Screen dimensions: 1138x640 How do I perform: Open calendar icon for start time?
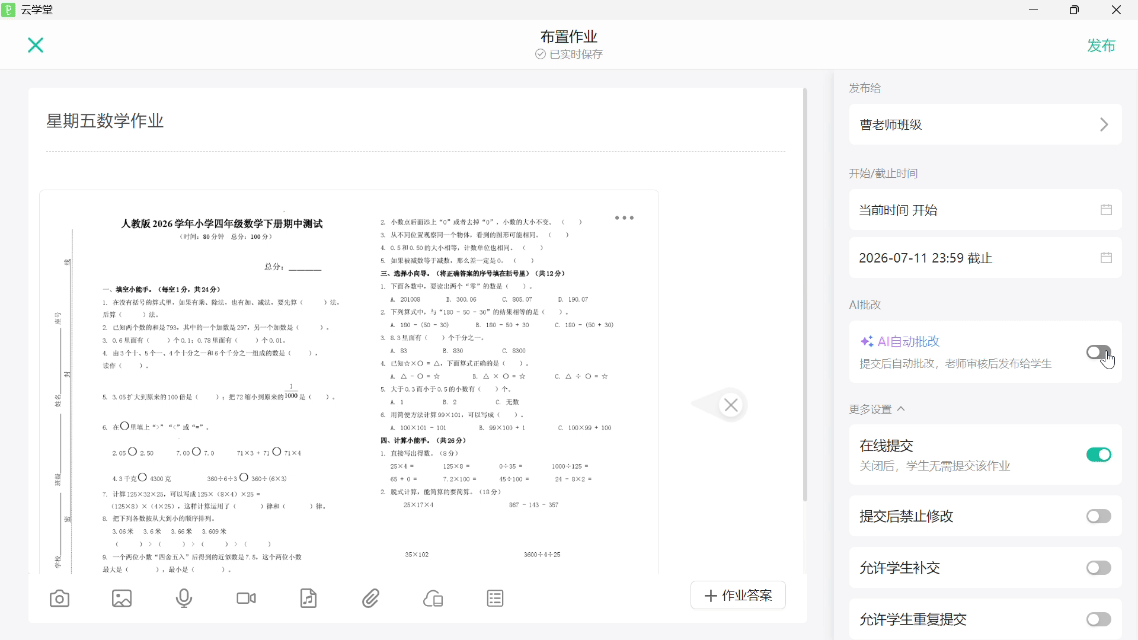pos(1106,210)
